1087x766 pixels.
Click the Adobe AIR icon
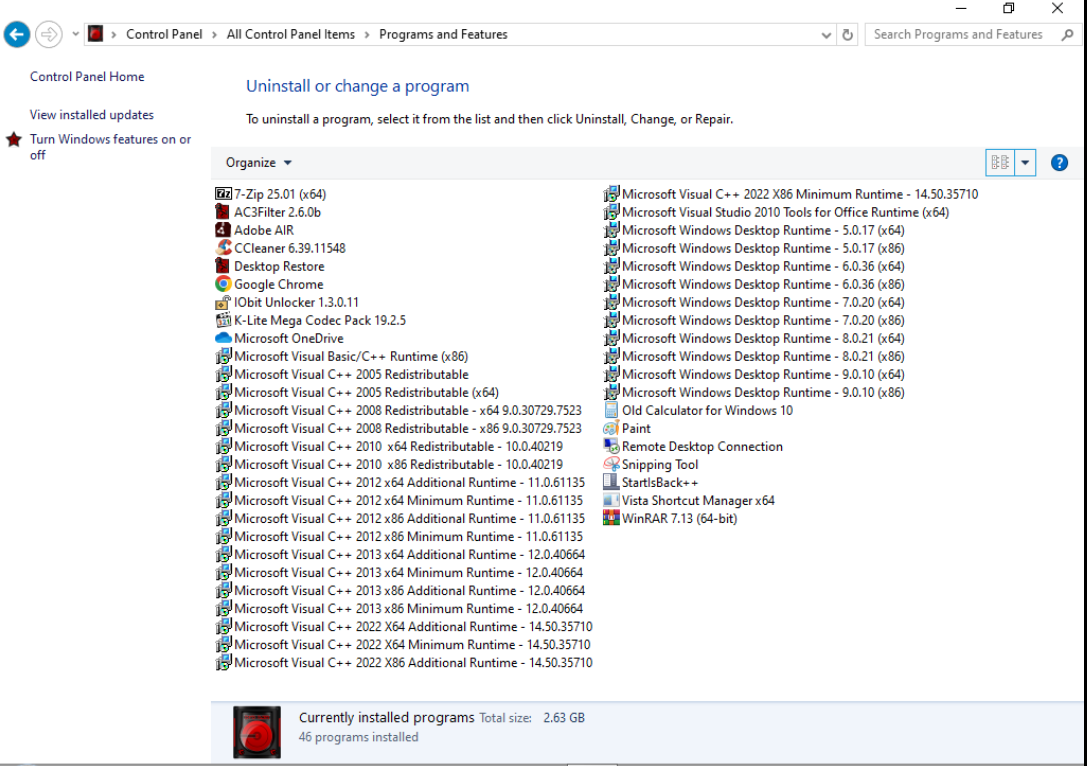coord(223,230)
